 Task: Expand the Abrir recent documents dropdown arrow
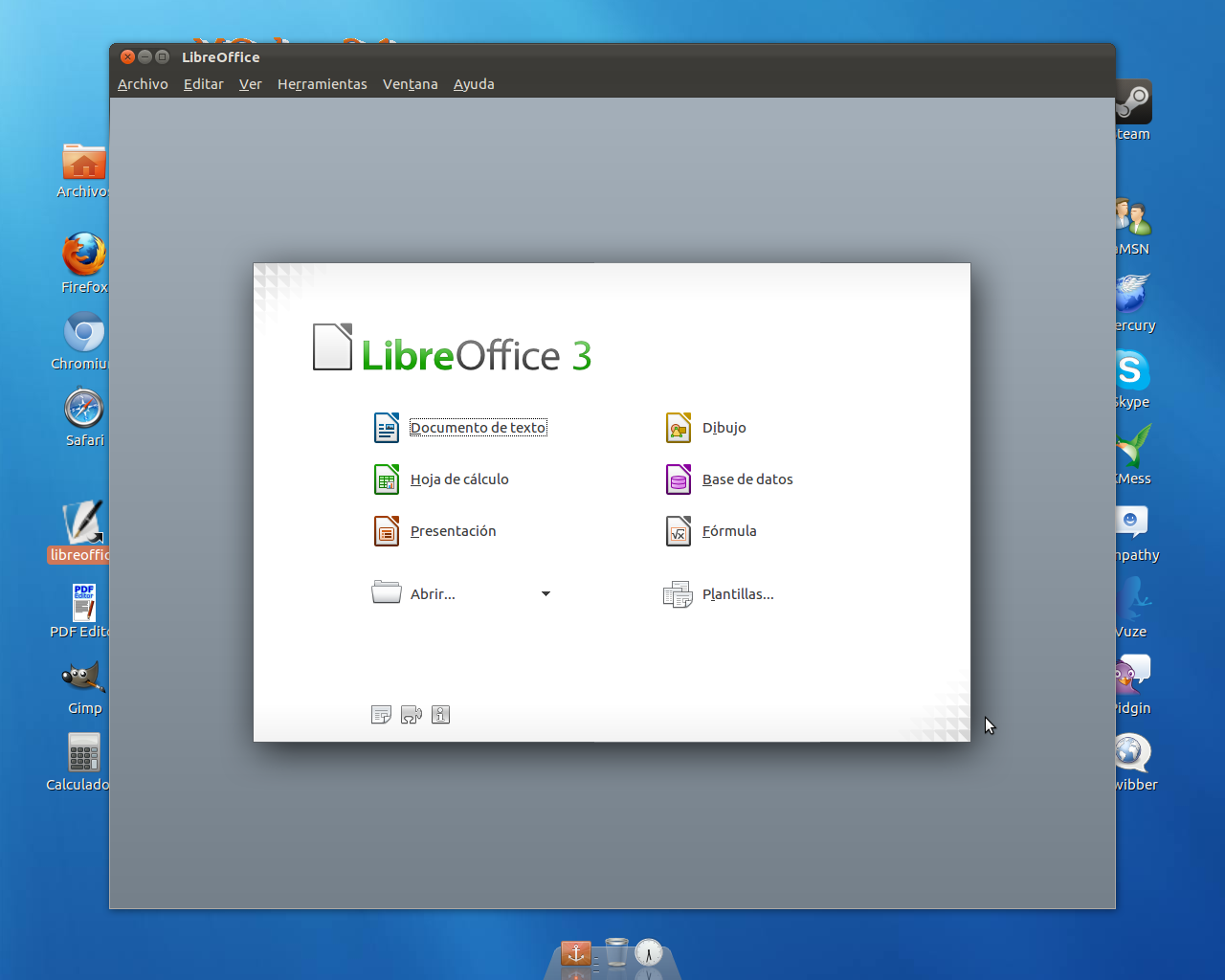546,594
